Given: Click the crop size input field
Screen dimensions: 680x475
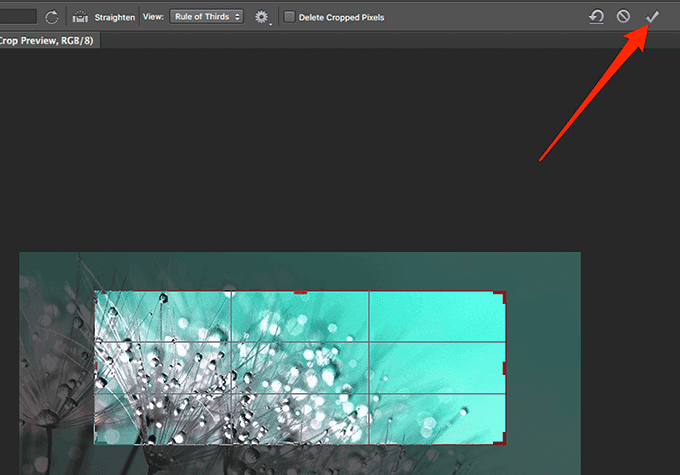Looking at the screenshot, I should [x=18, y=17].
